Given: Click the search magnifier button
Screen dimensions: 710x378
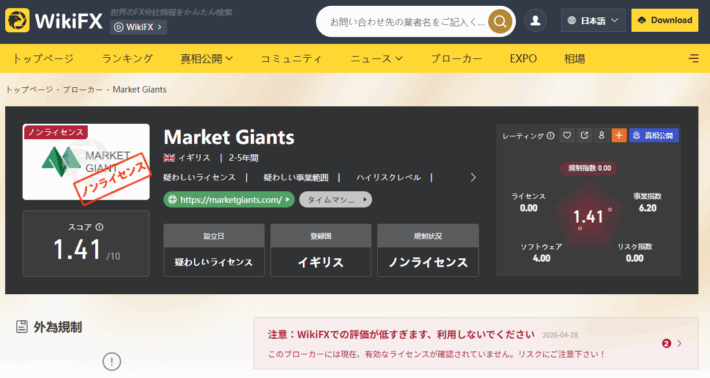Looking at the screenshot, I should pyautogui.click(x=500, y=21).
